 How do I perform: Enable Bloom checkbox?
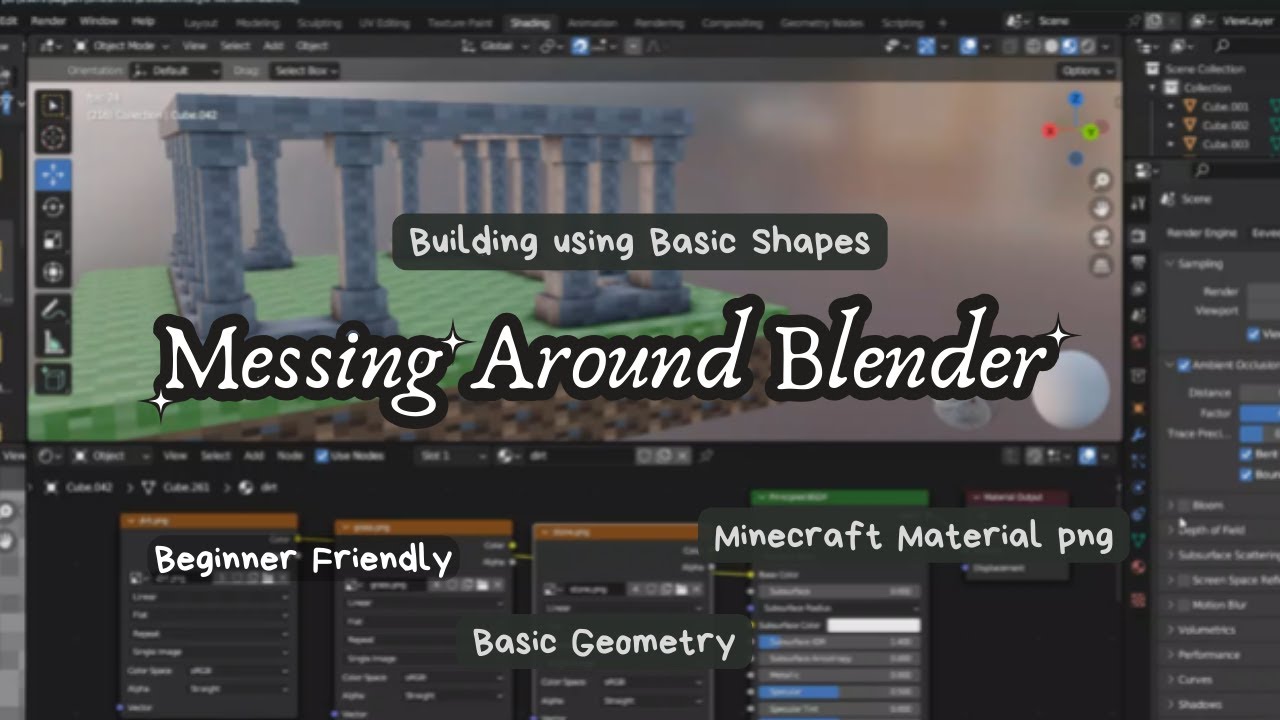pos(1184,506)
